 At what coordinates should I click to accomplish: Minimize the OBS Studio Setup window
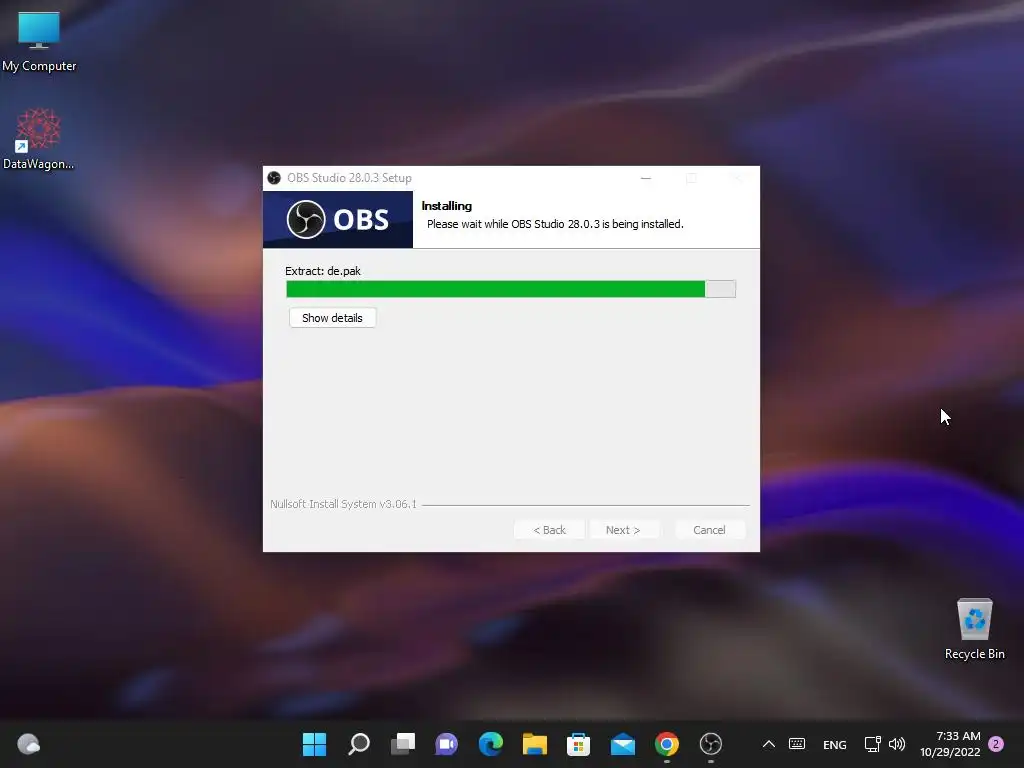click(x=646, y=178)
